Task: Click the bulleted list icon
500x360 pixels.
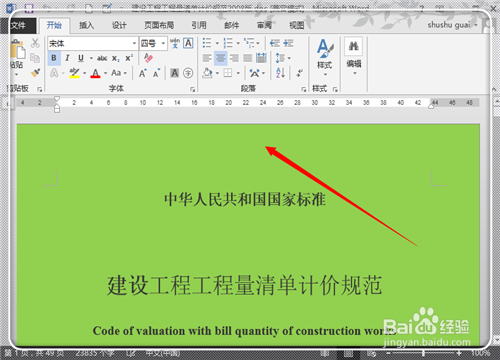Action: pyautogui.click(x=207, y=43)
